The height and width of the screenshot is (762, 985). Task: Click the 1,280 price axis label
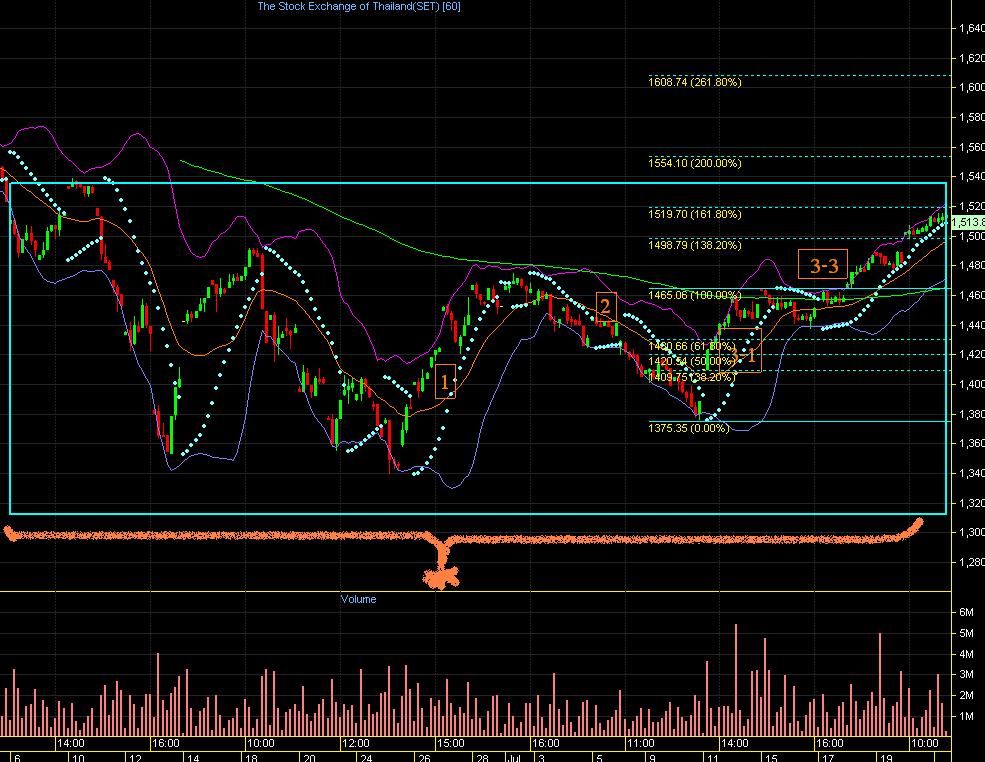pos(971,562)
